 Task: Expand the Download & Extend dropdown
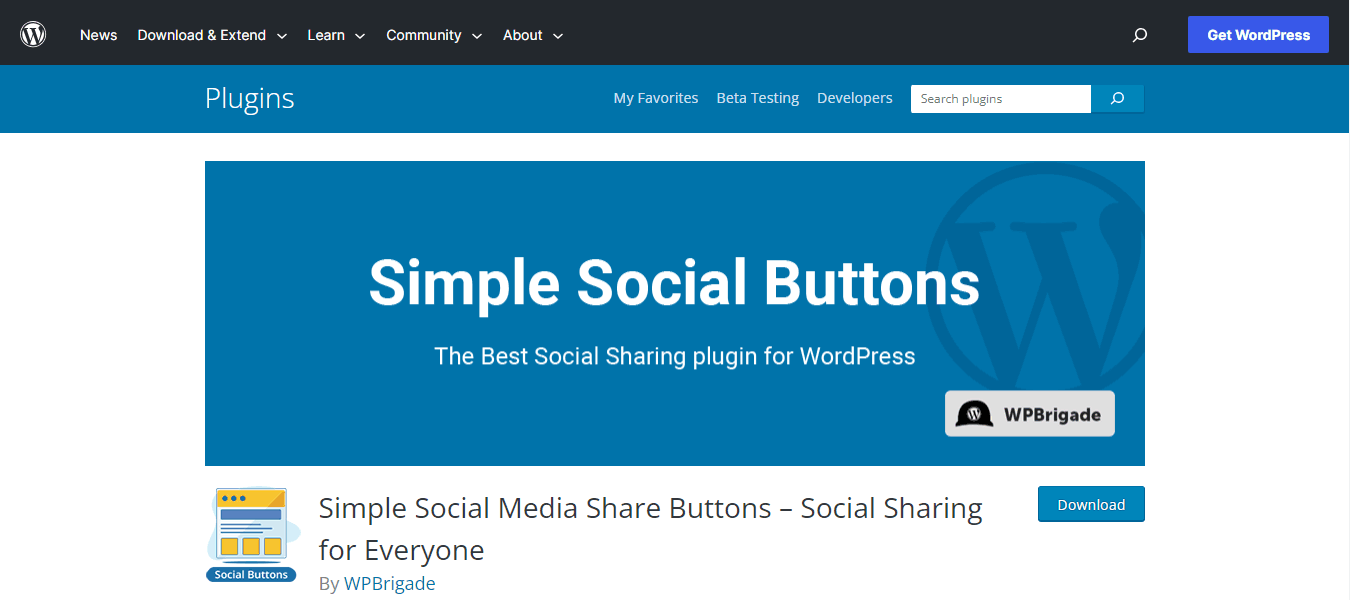point(211,34)
